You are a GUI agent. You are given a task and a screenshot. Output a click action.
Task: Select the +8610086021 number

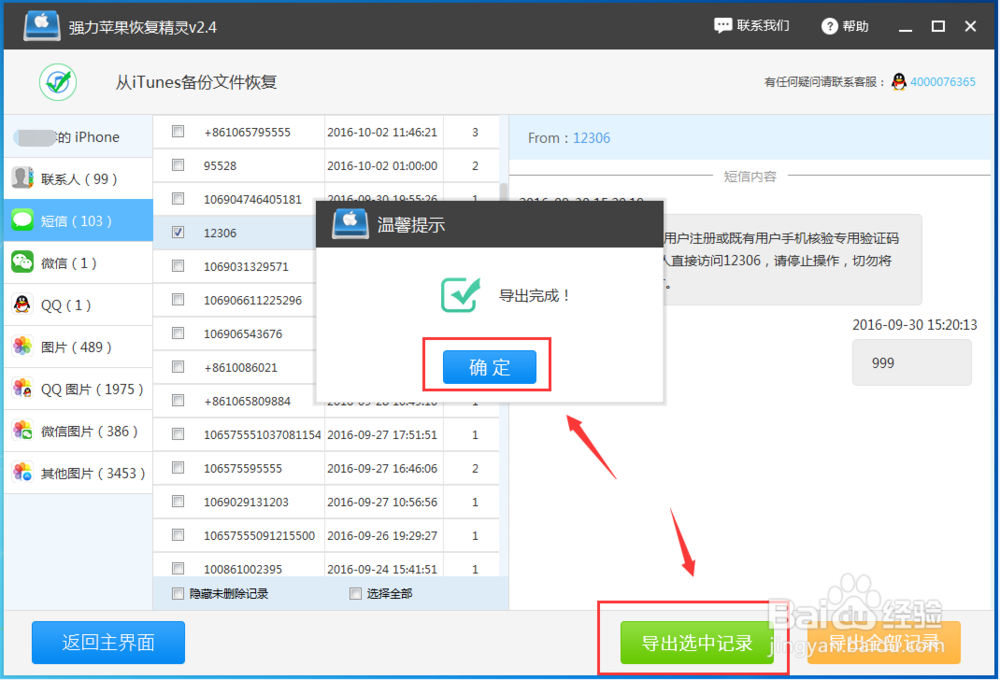240,367
